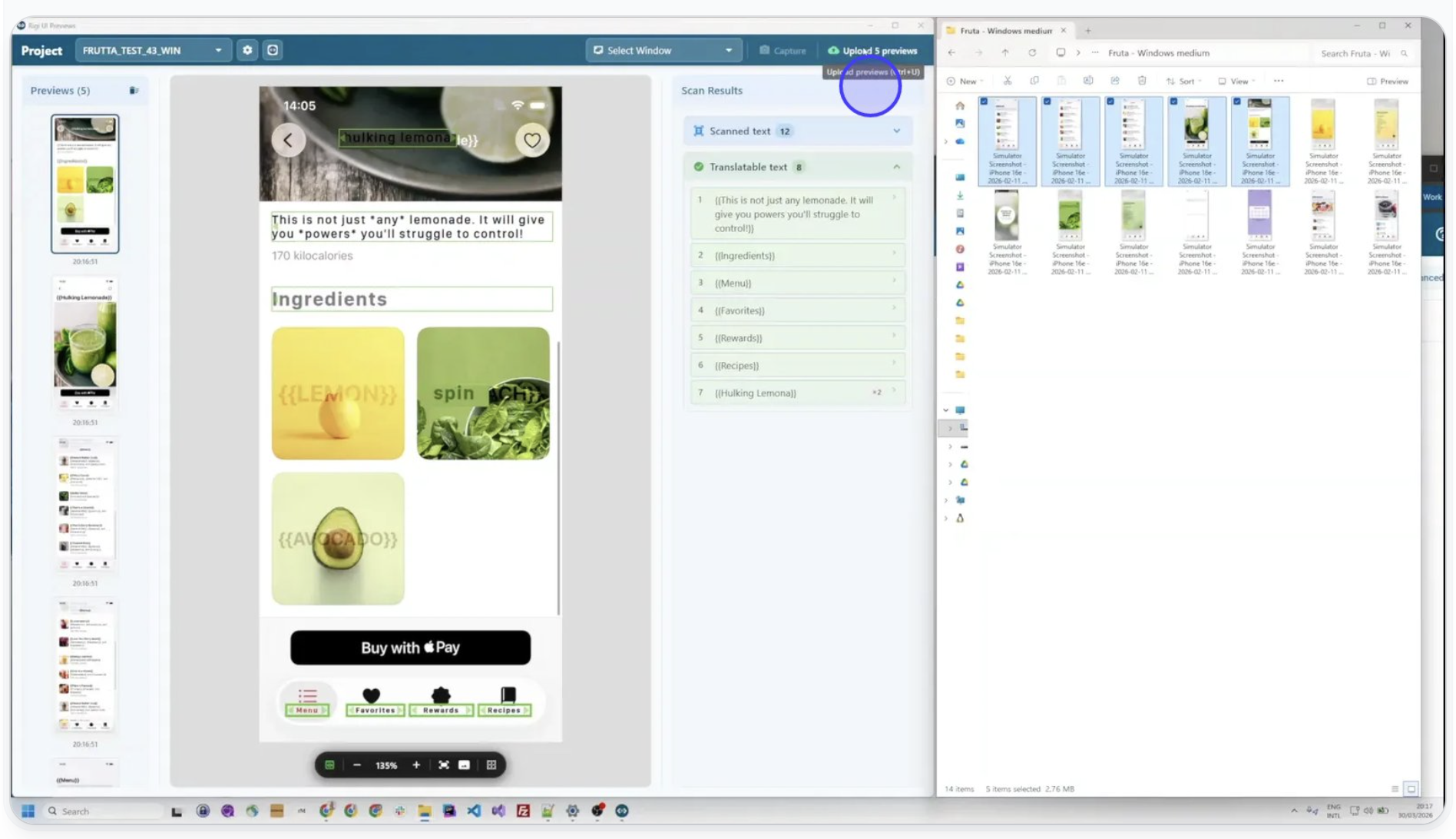Add new tab in File Explorer
The image size is (1456, 839).
pos(1087,31)
